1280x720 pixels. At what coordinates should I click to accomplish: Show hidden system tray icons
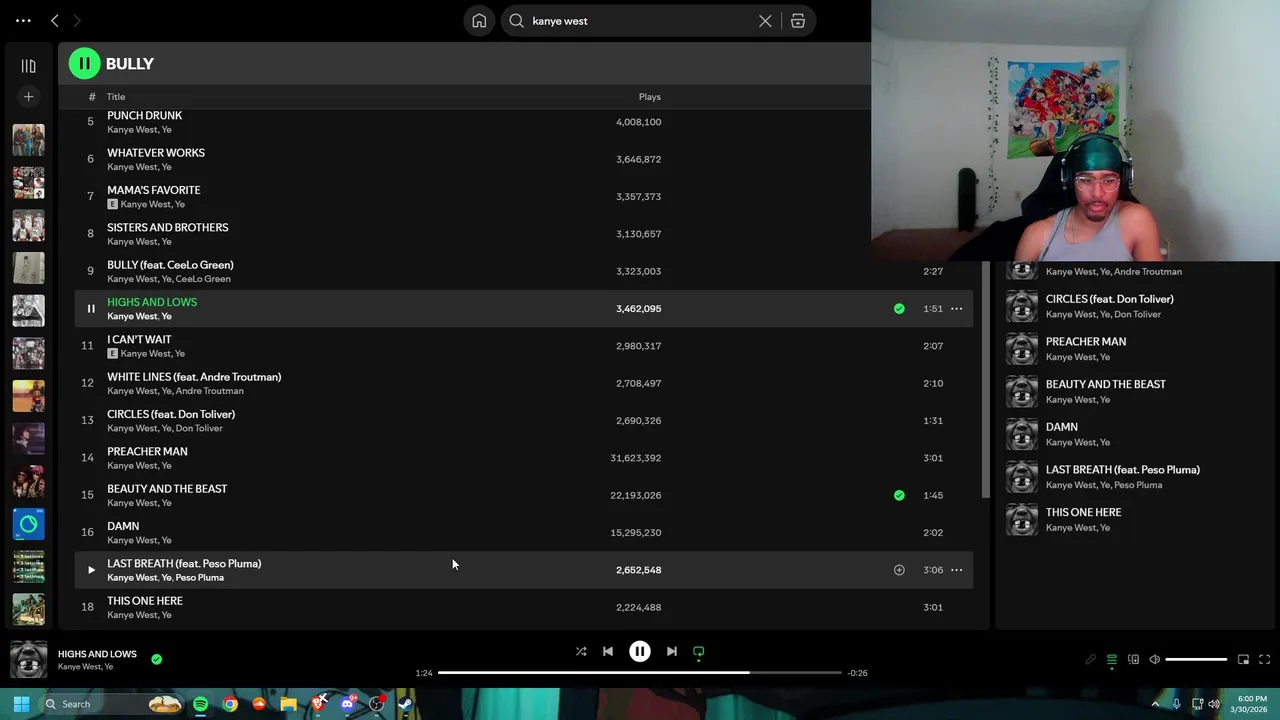1156,704
